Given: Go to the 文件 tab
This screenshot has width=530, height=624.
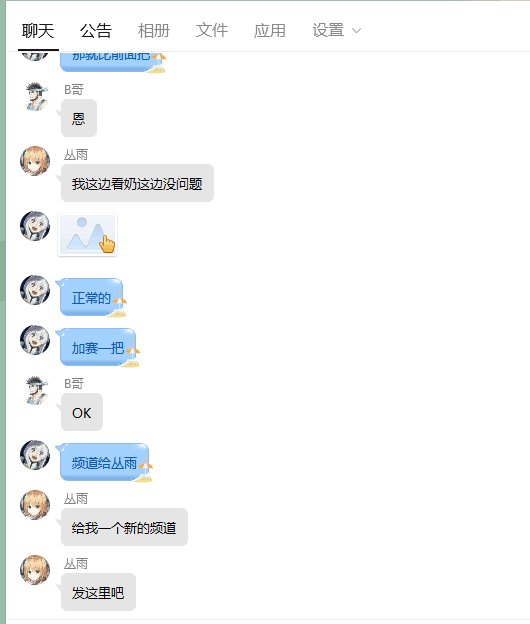Looking at the screenshot, I should click(212, 31).
